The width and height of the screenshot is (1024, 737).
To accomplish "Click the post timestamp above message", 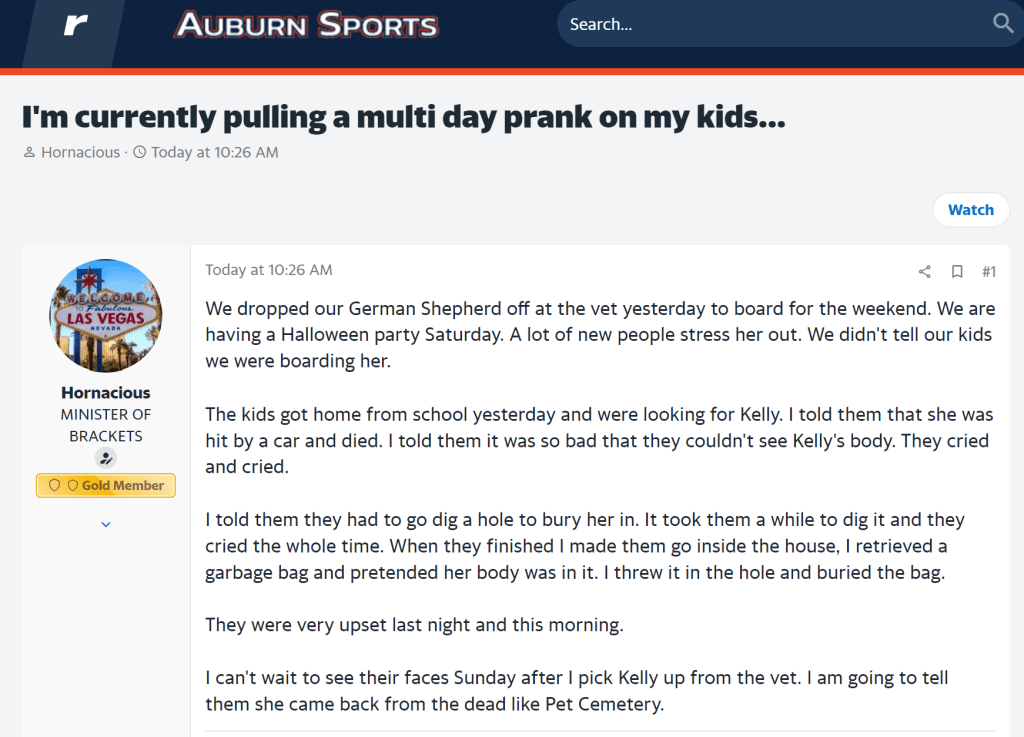I will pos(269,270).
